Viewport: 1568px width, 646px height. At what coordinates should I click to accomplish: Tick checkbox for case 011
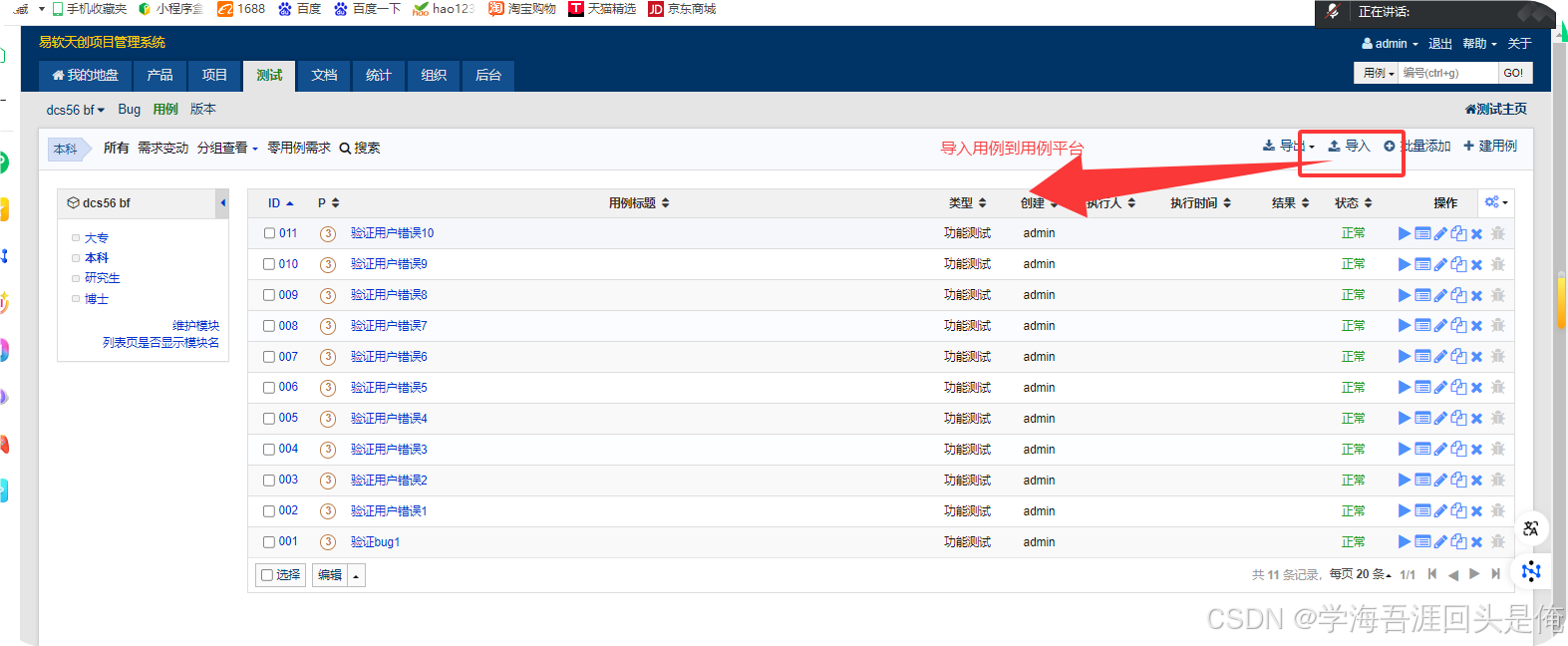pos(269,233)
